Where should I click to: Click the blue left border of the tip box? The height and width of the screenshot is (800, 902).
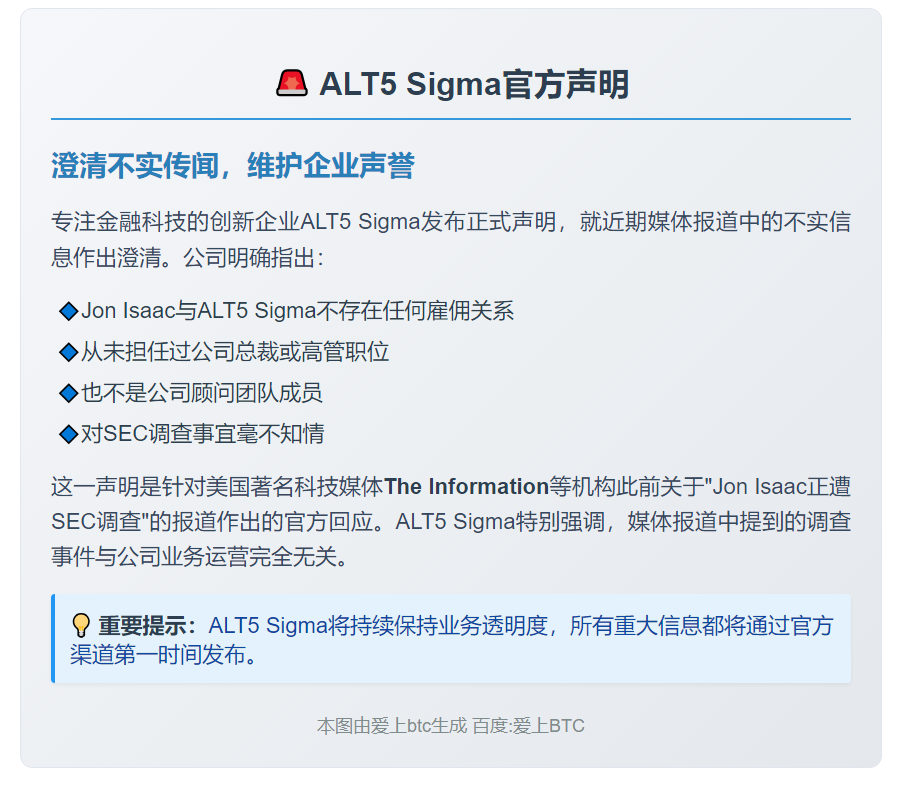pos(53,639)
